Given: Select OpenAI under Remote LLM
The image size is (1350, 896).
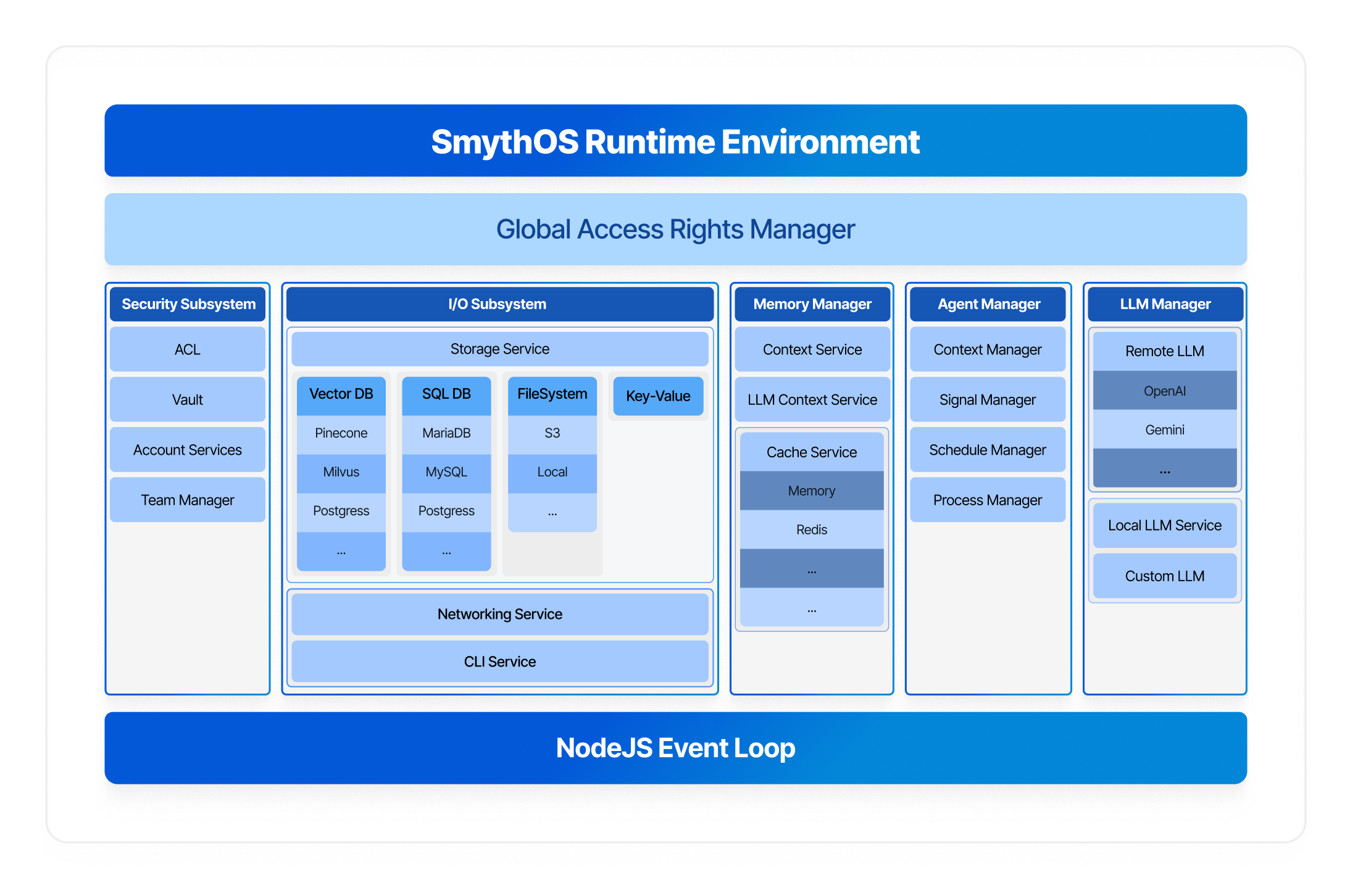Looking at the screenshot, I should 1164,391.
